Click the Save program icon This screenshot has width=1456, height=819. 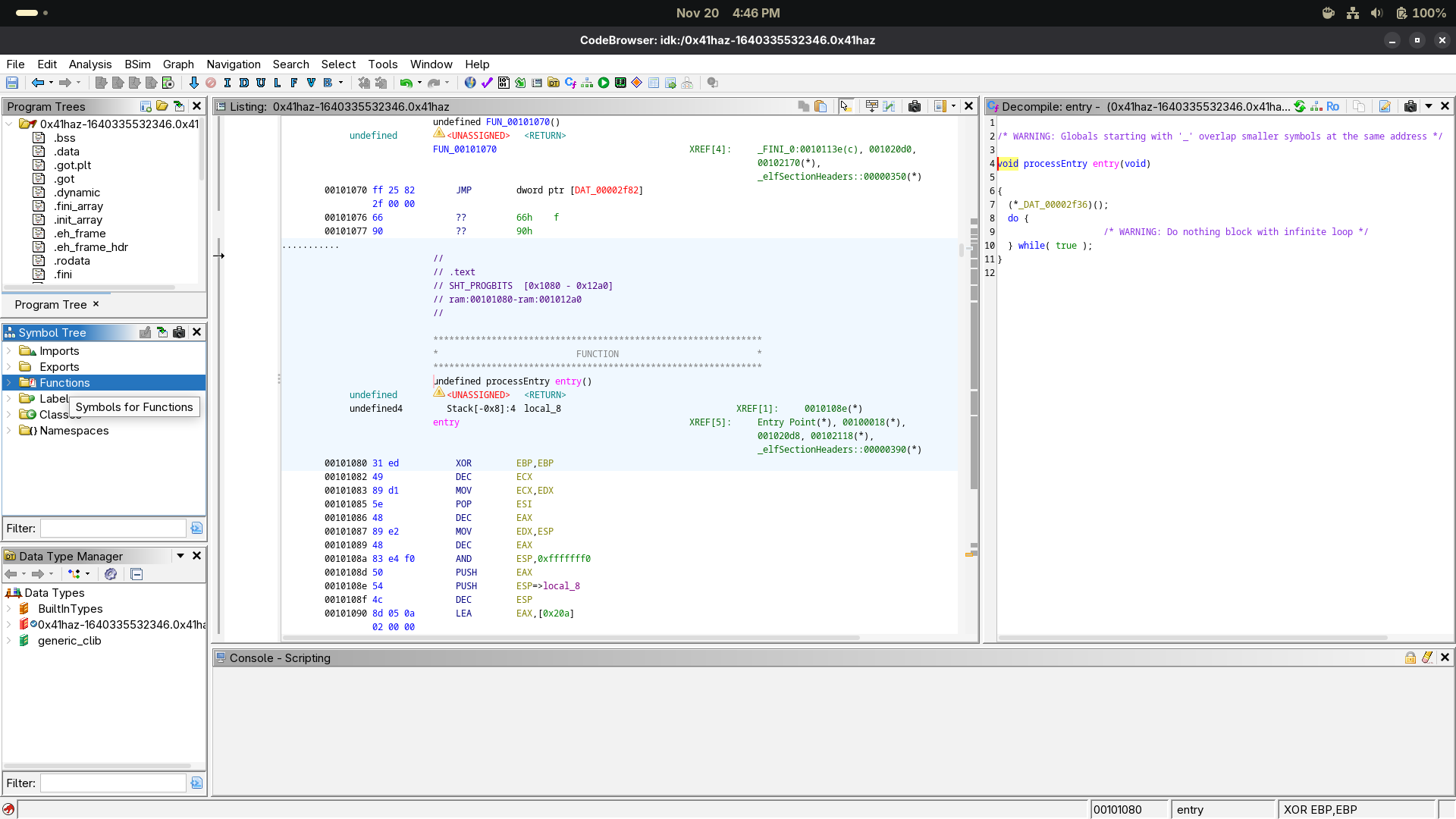point(12,83)
